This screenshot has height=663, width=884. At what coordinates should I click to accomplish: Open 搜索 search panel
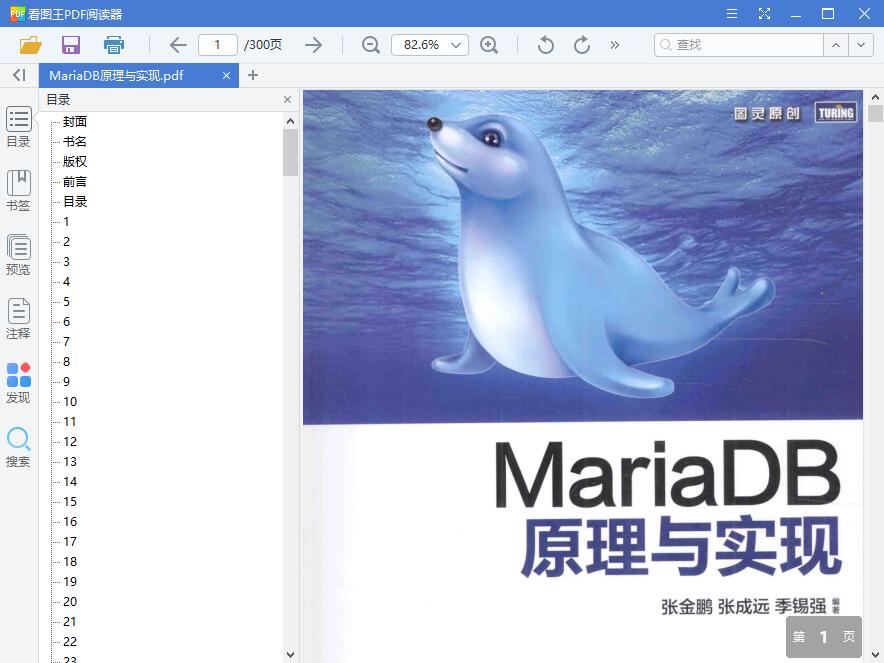[x=19, y=447]
